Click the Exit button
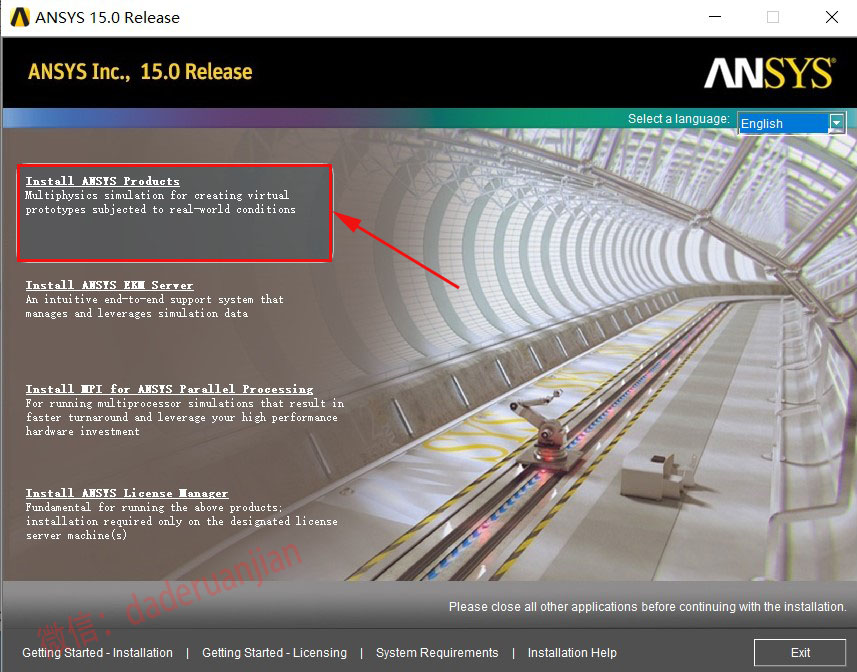Screen dimensions: 857x672 coord(800,652)
